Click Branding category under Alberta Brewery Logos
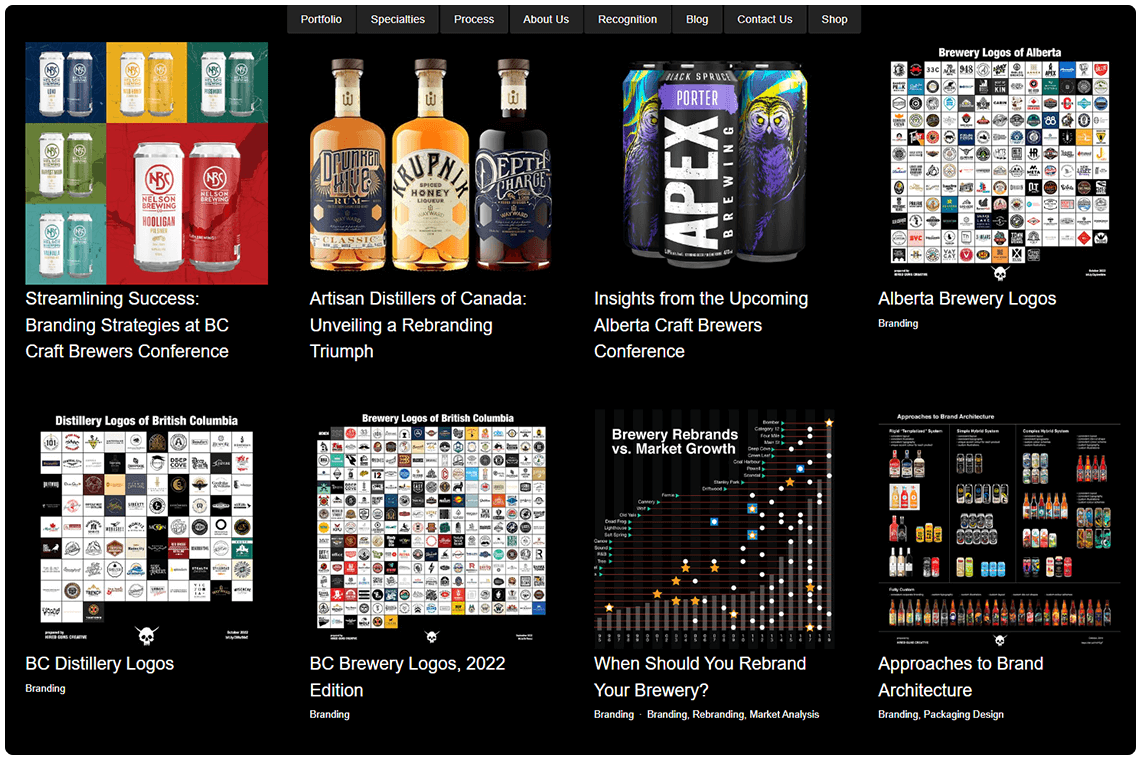1141x760 pixels. tap(898, 323)
